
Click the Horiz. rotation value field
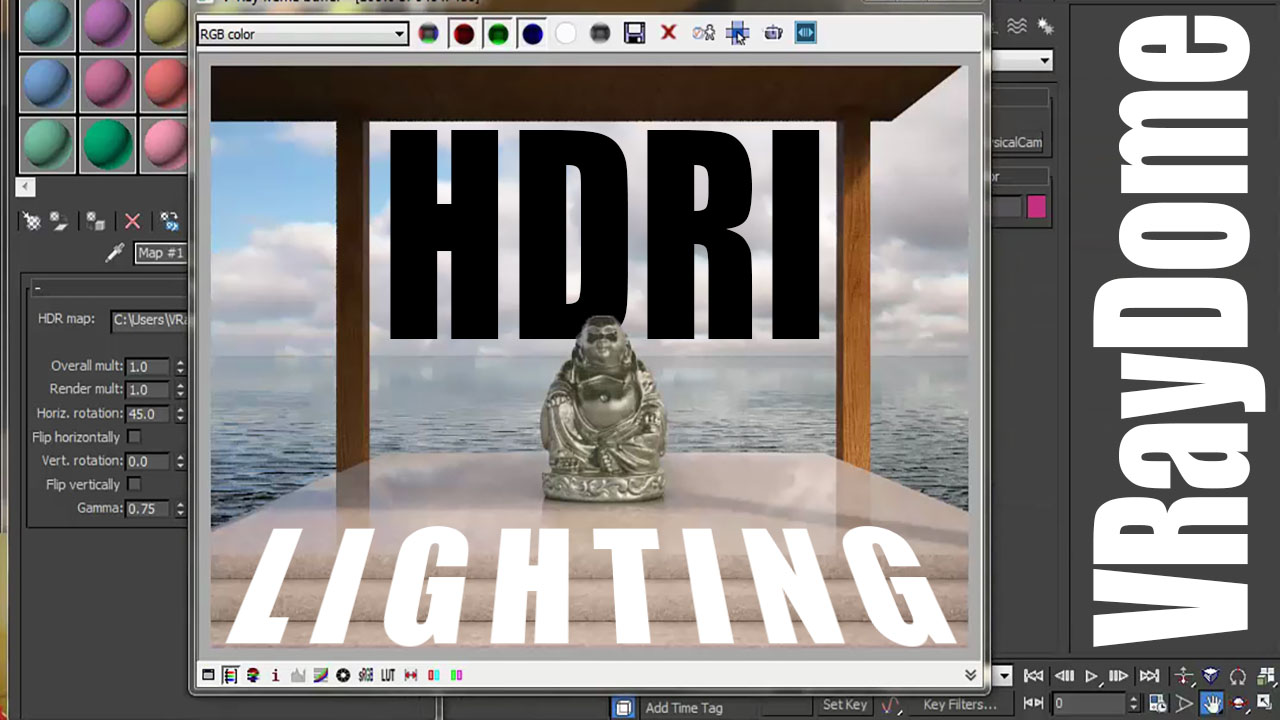[x=149, y=414]
